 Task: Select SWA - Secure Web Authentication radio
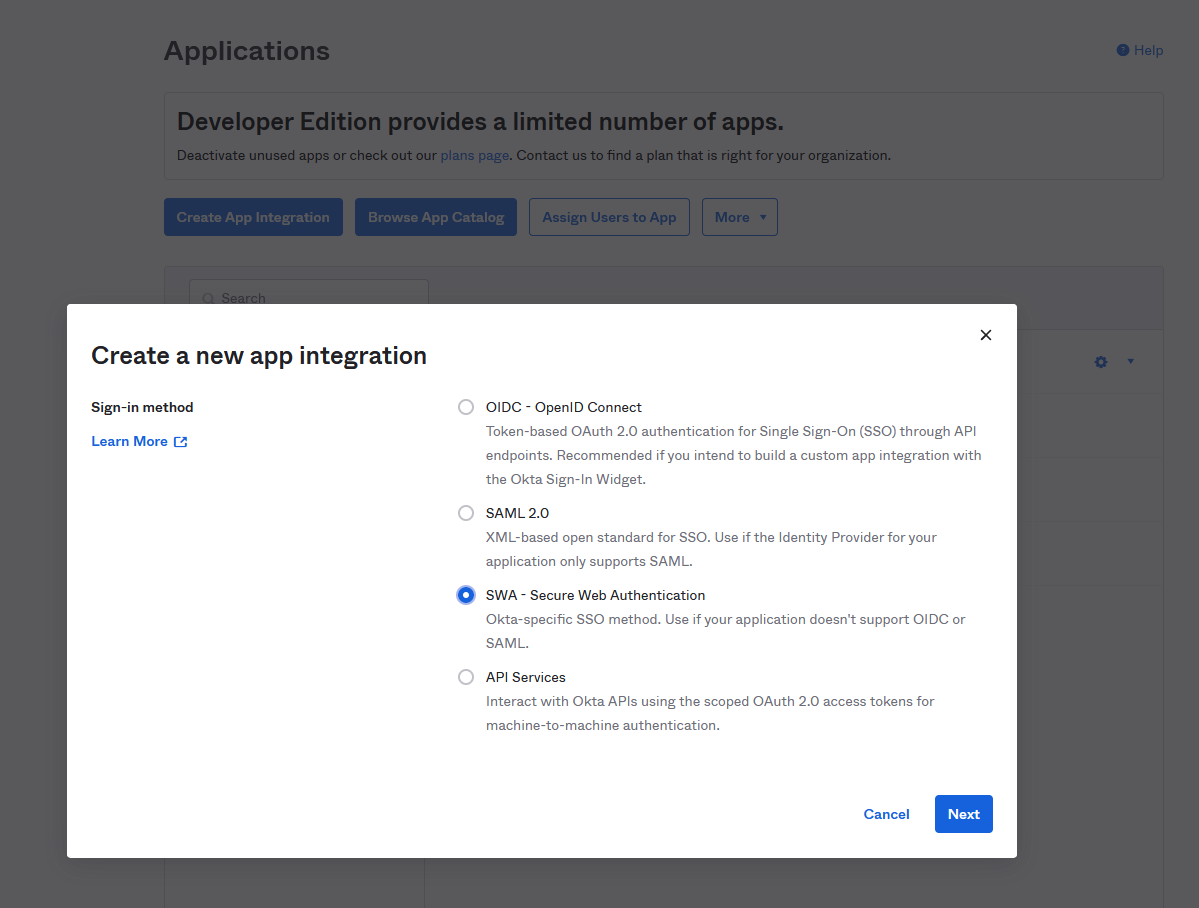coord(466,595)
